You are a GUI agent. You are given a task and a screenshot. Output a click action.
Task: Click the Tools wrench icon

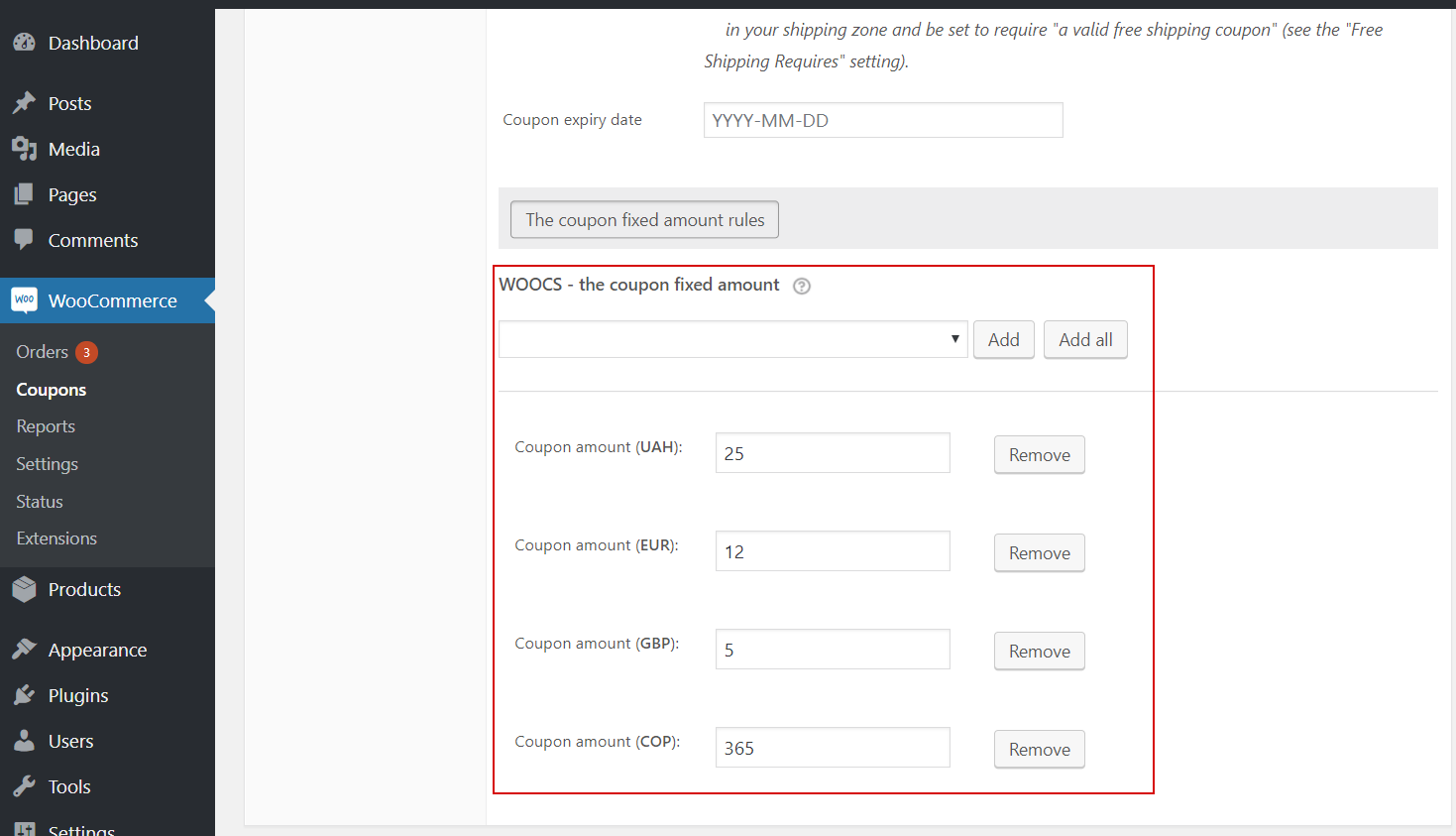(x=24, y=786)
